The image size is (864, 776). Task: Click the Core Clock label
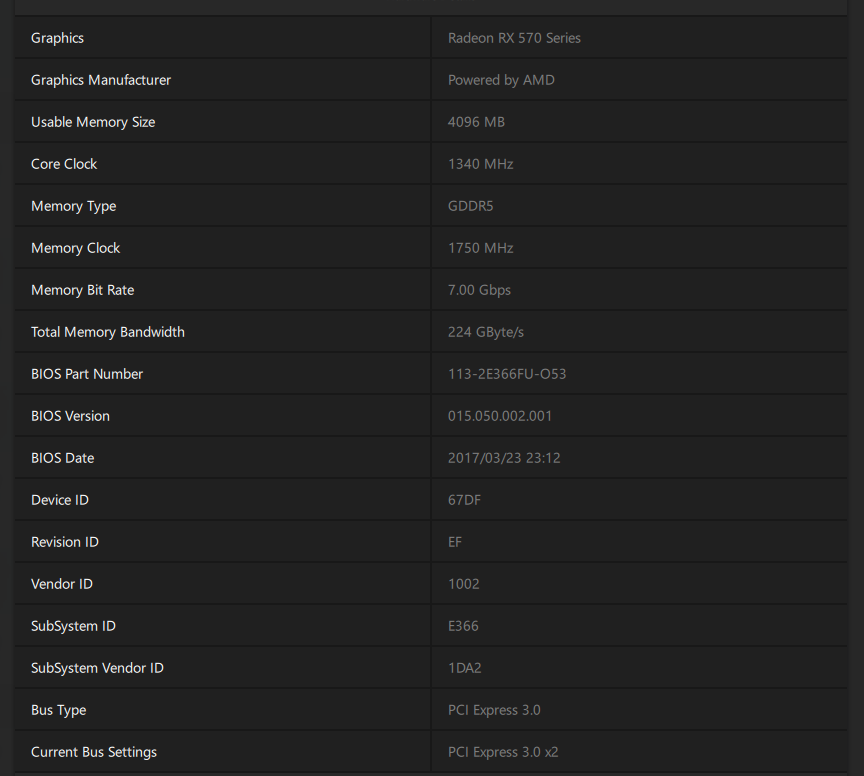point(64,164)
